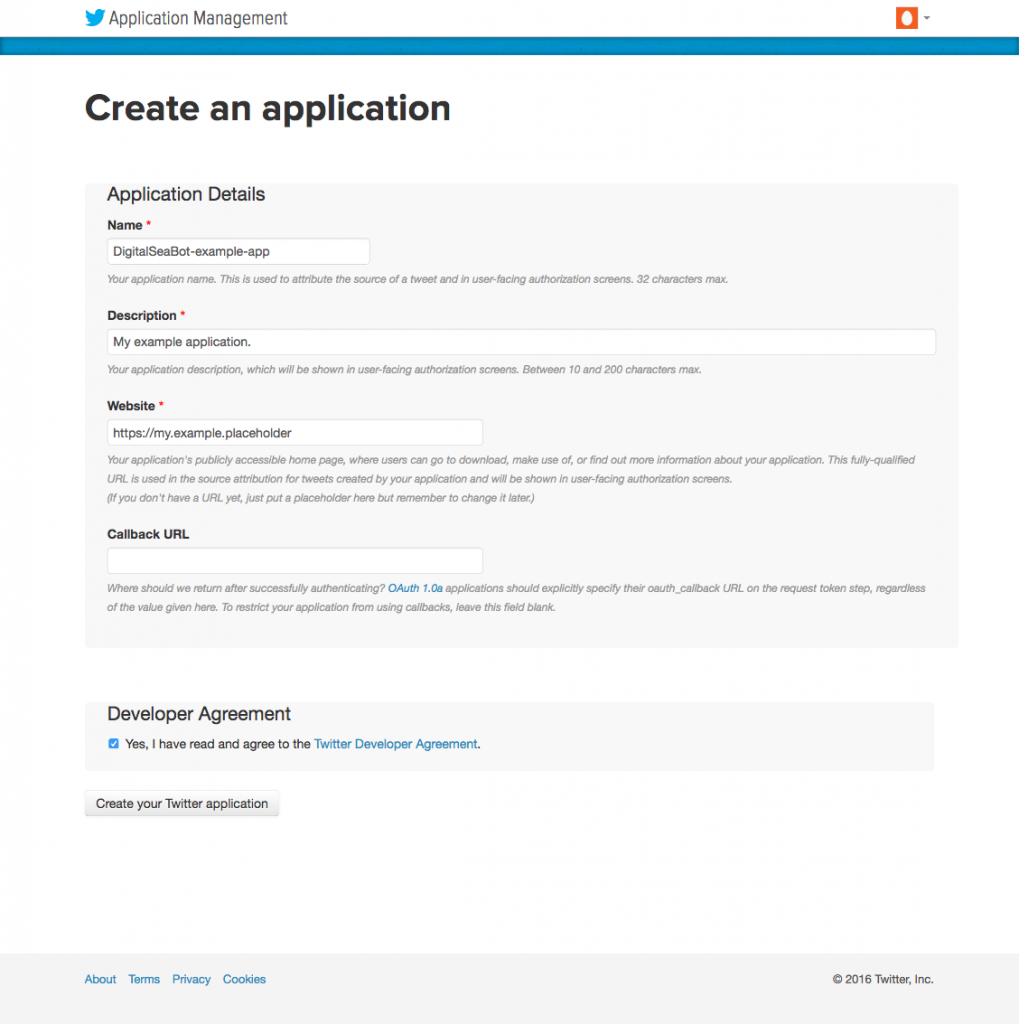The width and height of the screenshot is (1019, 1024).
Task: Expand the account dropdown arrow
Action: [x=926, y=18]
